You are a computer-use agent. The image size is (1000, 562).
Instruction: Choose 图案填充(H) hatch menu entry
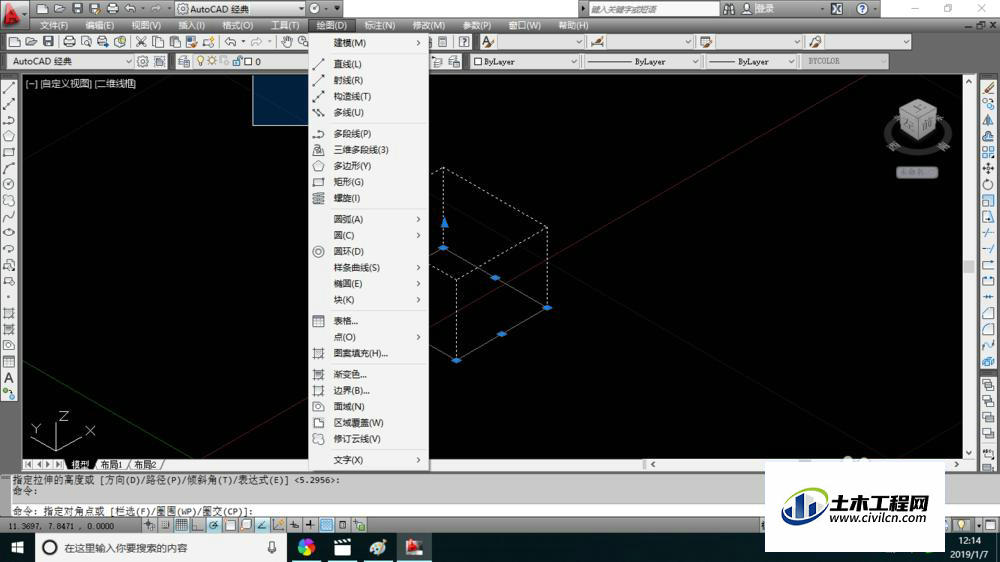(368, 353)
